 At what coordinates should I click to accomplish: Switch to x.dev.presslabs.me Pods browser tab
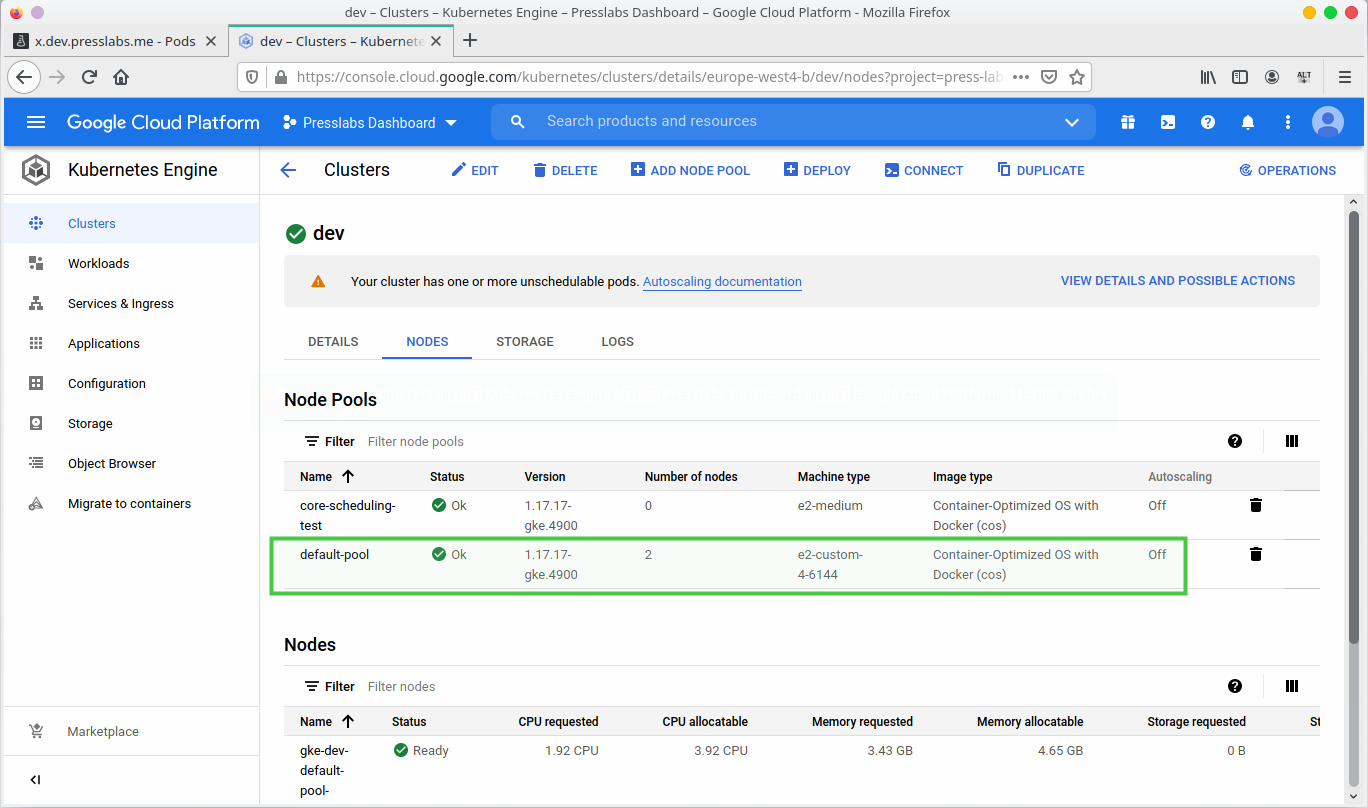pos(114,41)
